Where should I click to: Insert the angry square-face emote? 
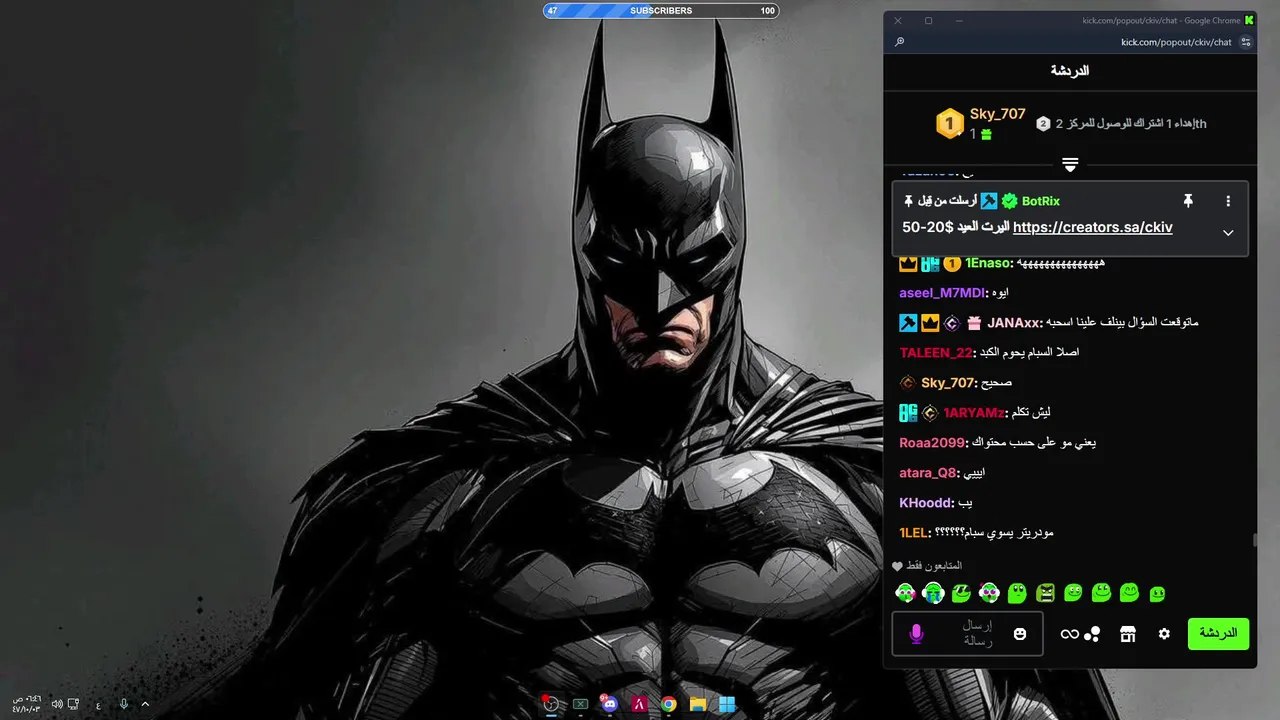click(x=1045, y=593)
